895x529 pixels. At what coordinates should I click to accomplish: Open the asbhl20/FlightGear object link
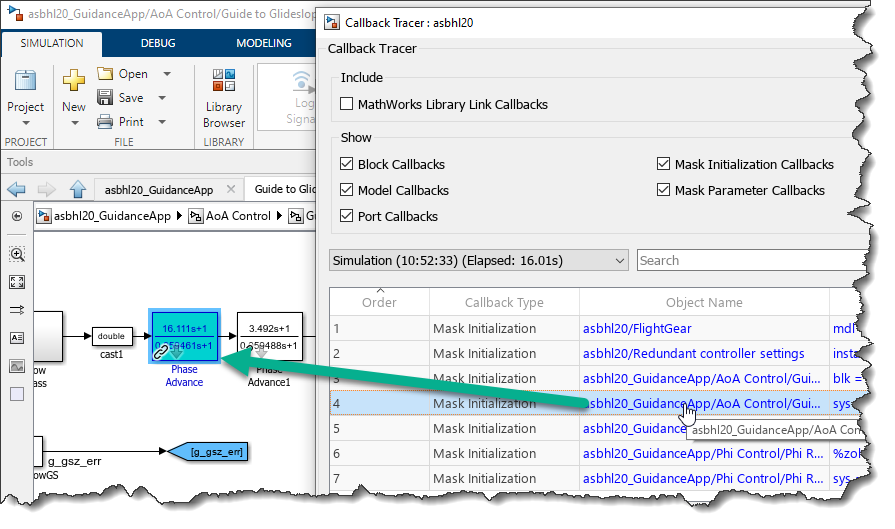pos(636,328)
